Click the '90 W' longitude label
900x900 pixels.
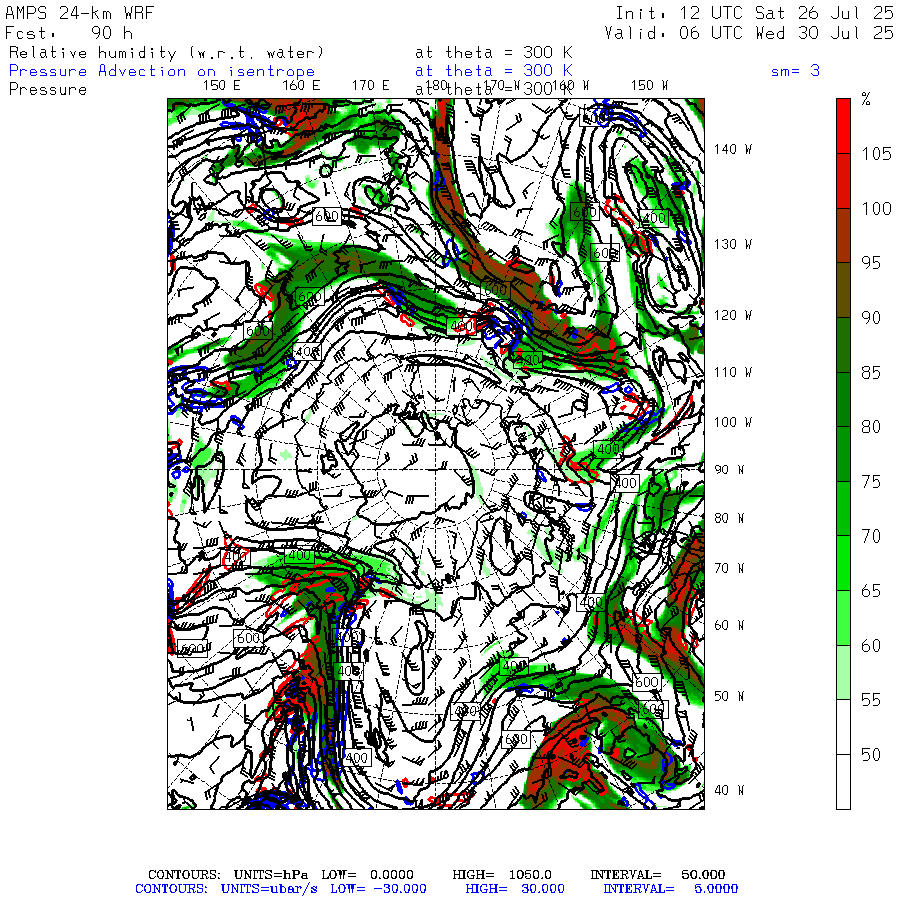pyautogui.click(x=729, y=470)
